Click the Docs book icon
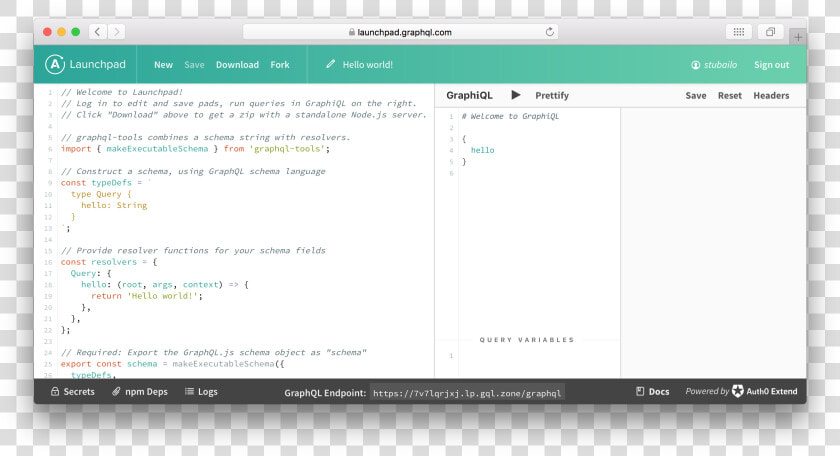The width and height of the screenshot is (840, 456). pyautogui.click(x=640, y=391)
